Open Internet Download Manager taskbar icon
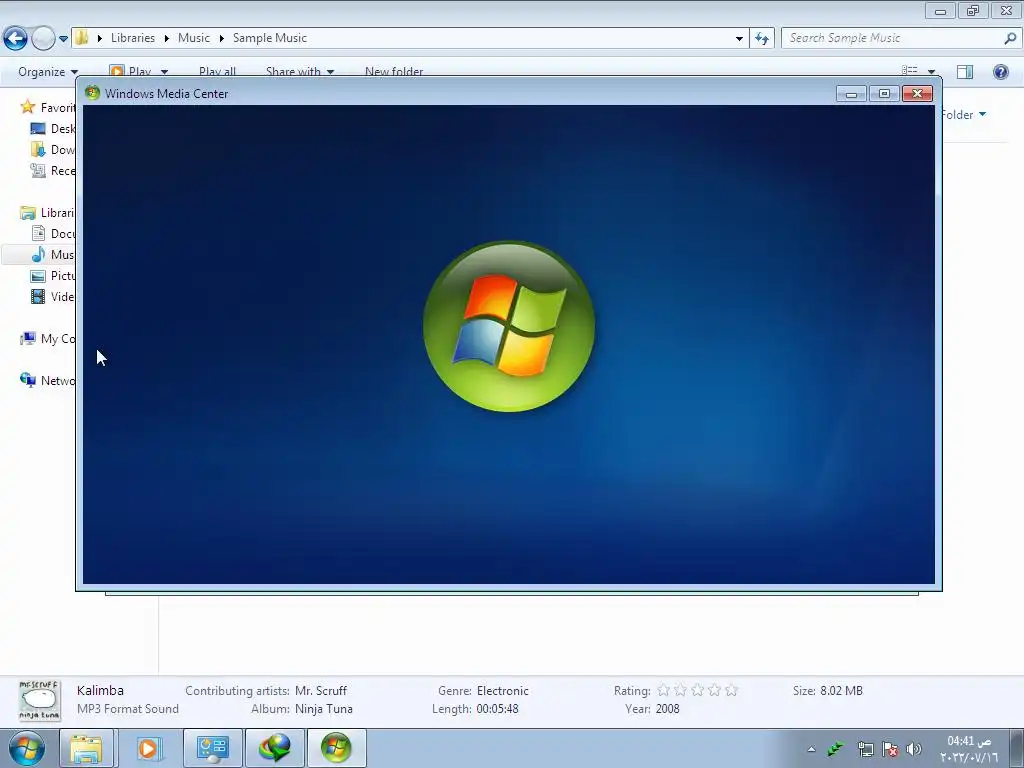 coord(275,748)
